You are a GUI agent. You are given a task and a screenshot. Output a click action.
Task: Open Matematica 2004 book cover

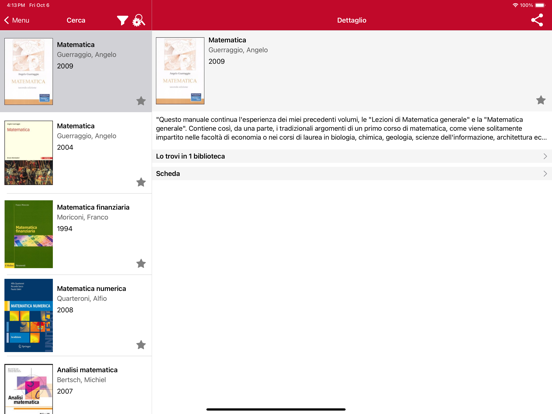[29, 153]
